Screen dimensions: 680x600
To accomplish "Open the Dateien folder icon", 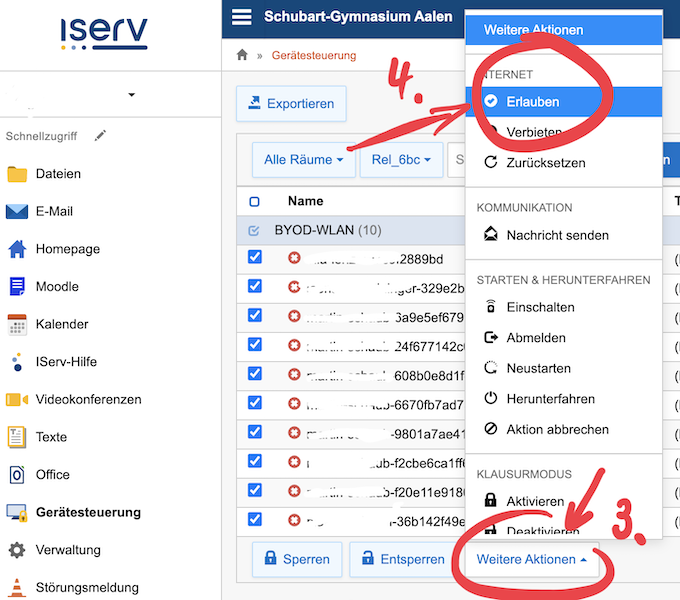I will pyautogui.click(x=17, y=174).
